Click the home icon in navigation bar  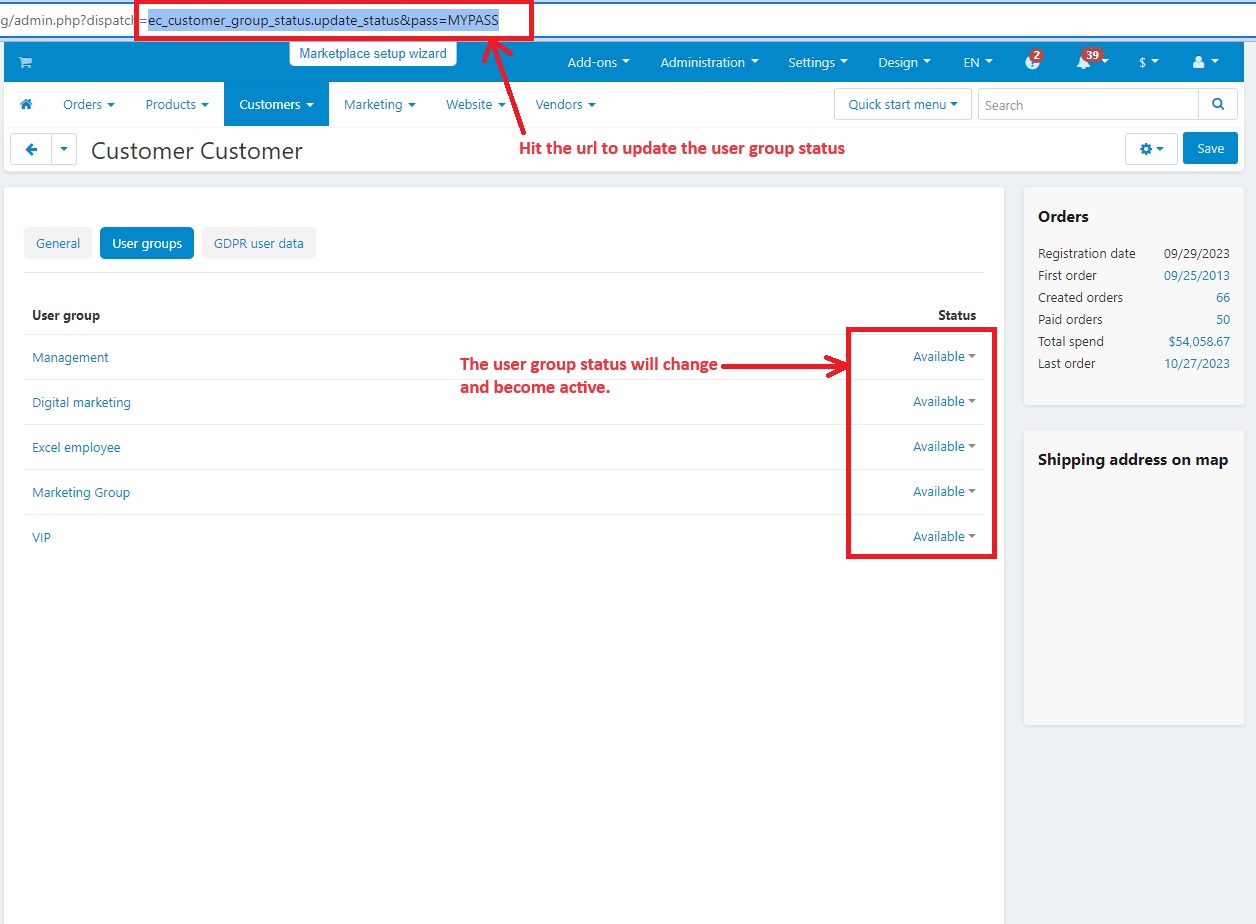click(26, 104)
